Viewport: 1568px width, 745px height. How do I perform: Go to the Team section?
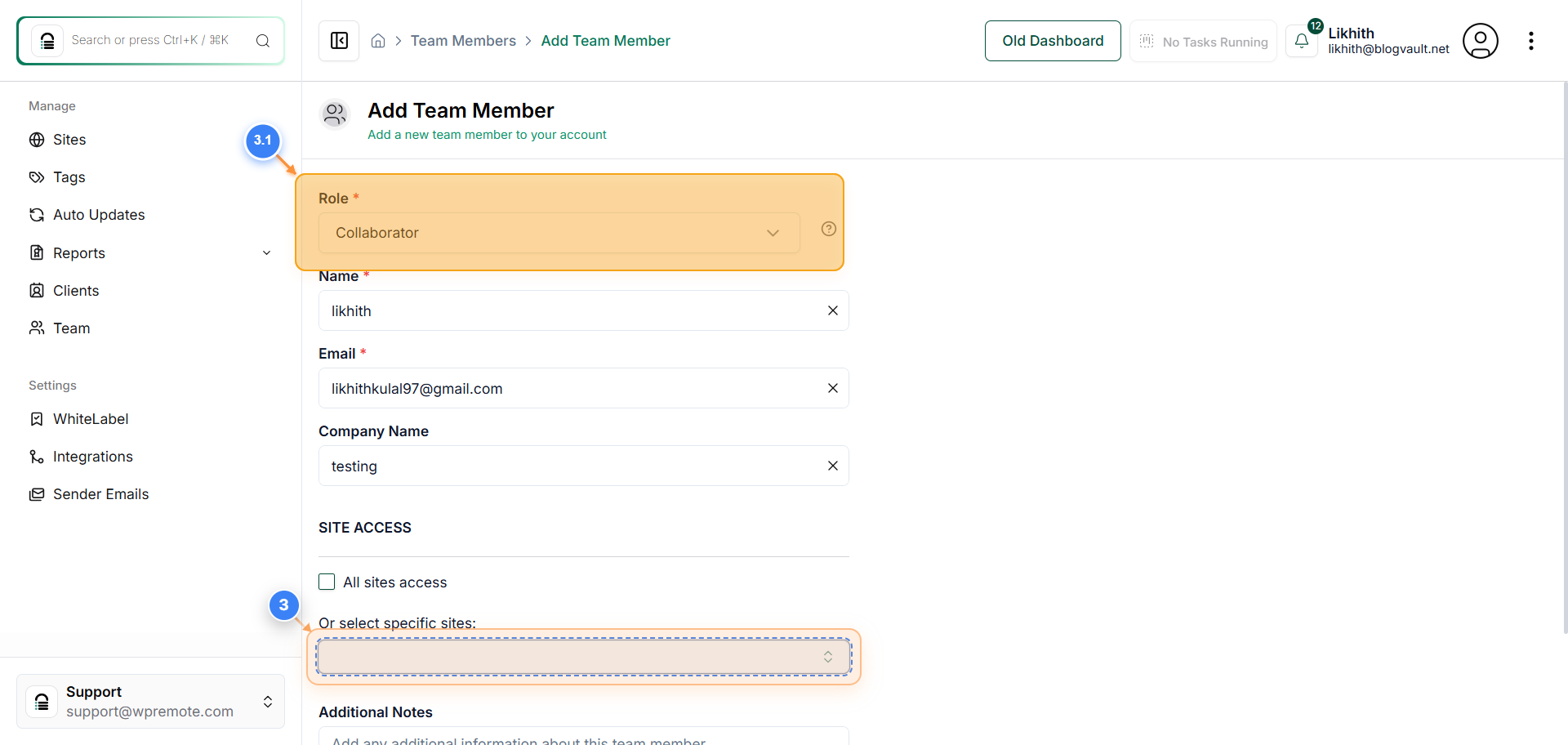[71, 328]
